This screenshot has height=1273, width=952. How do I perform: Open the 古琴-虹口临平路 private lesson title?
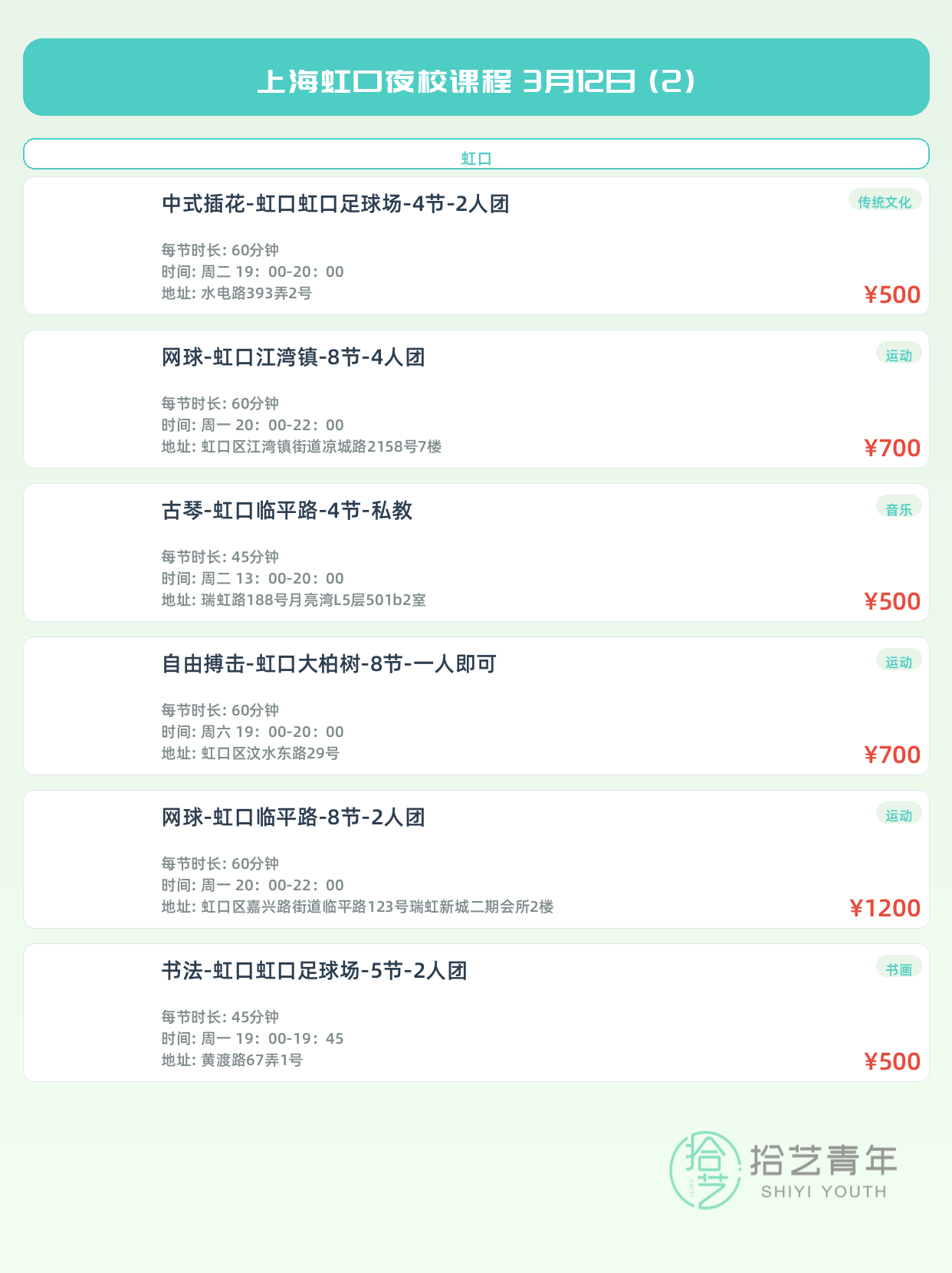[287, 511]
